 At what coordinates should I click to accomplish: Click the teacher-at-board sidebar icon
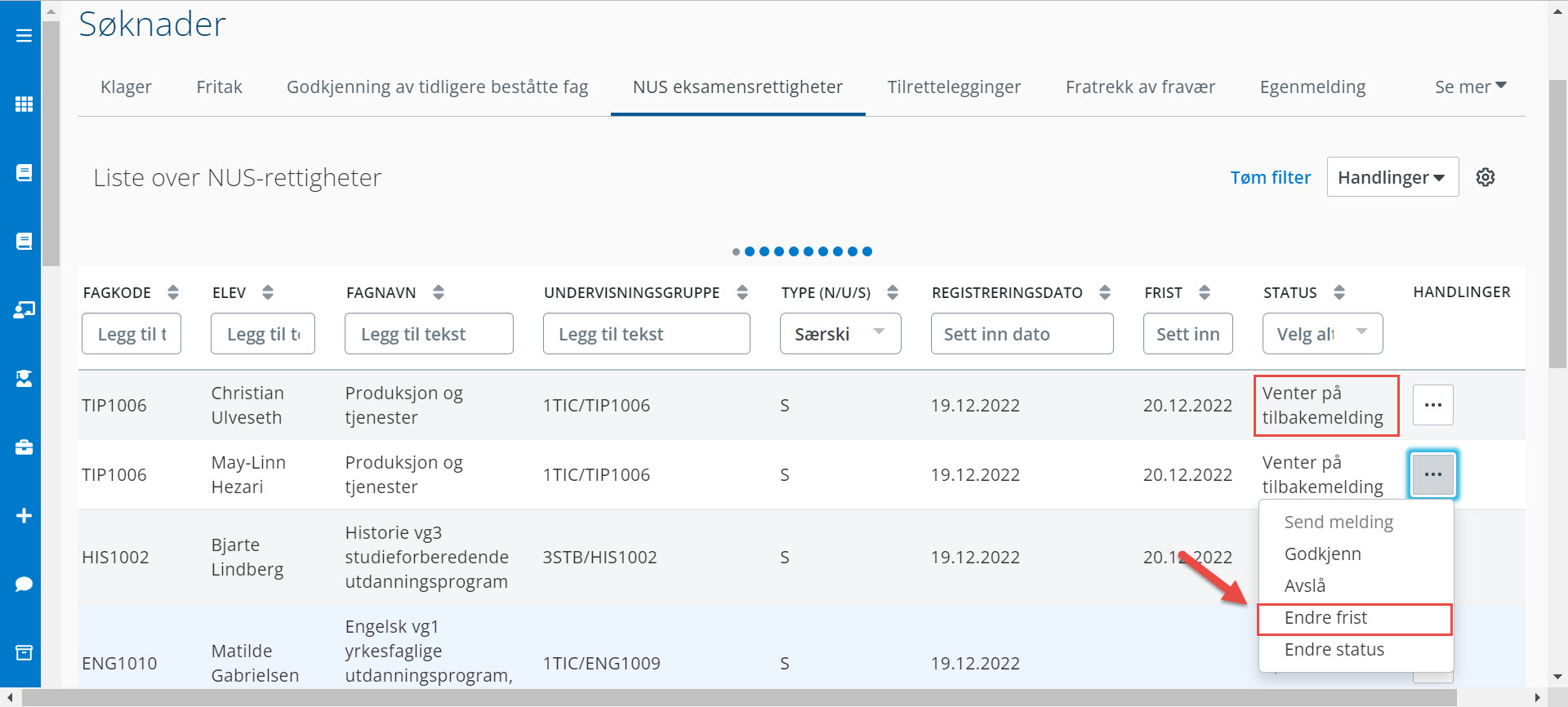coord(24,309)
